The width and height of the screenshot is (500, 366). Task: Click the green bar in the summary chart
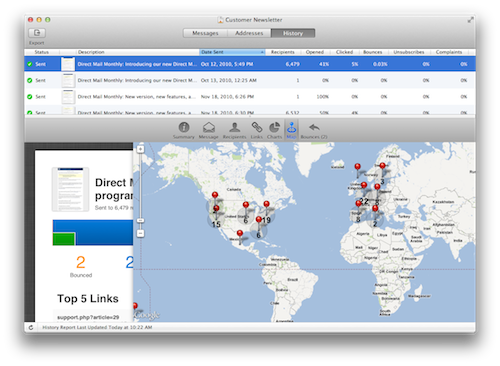[x=64, y=239]
